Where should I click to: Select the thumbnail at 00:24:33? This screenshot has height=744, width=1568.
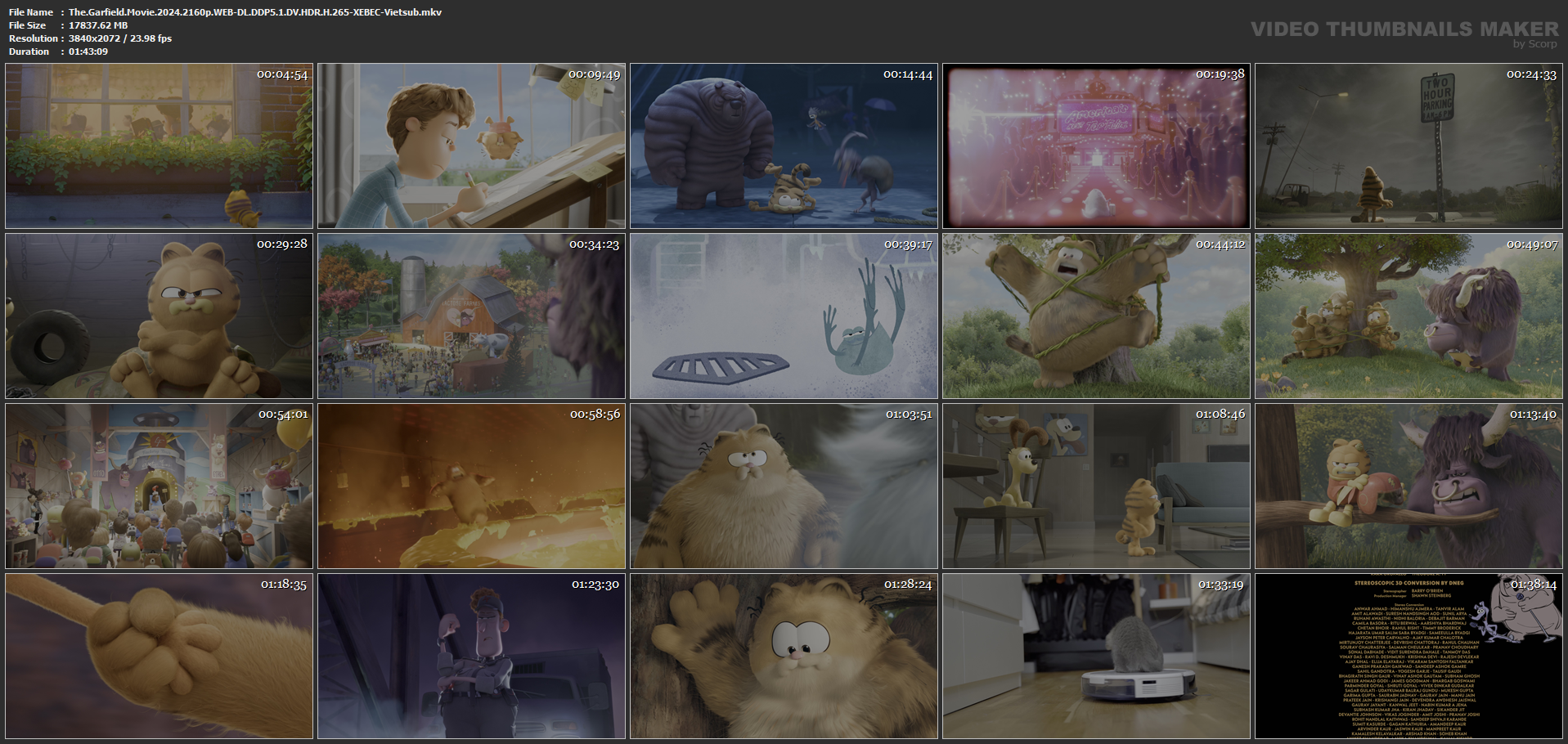point(1409,146)
